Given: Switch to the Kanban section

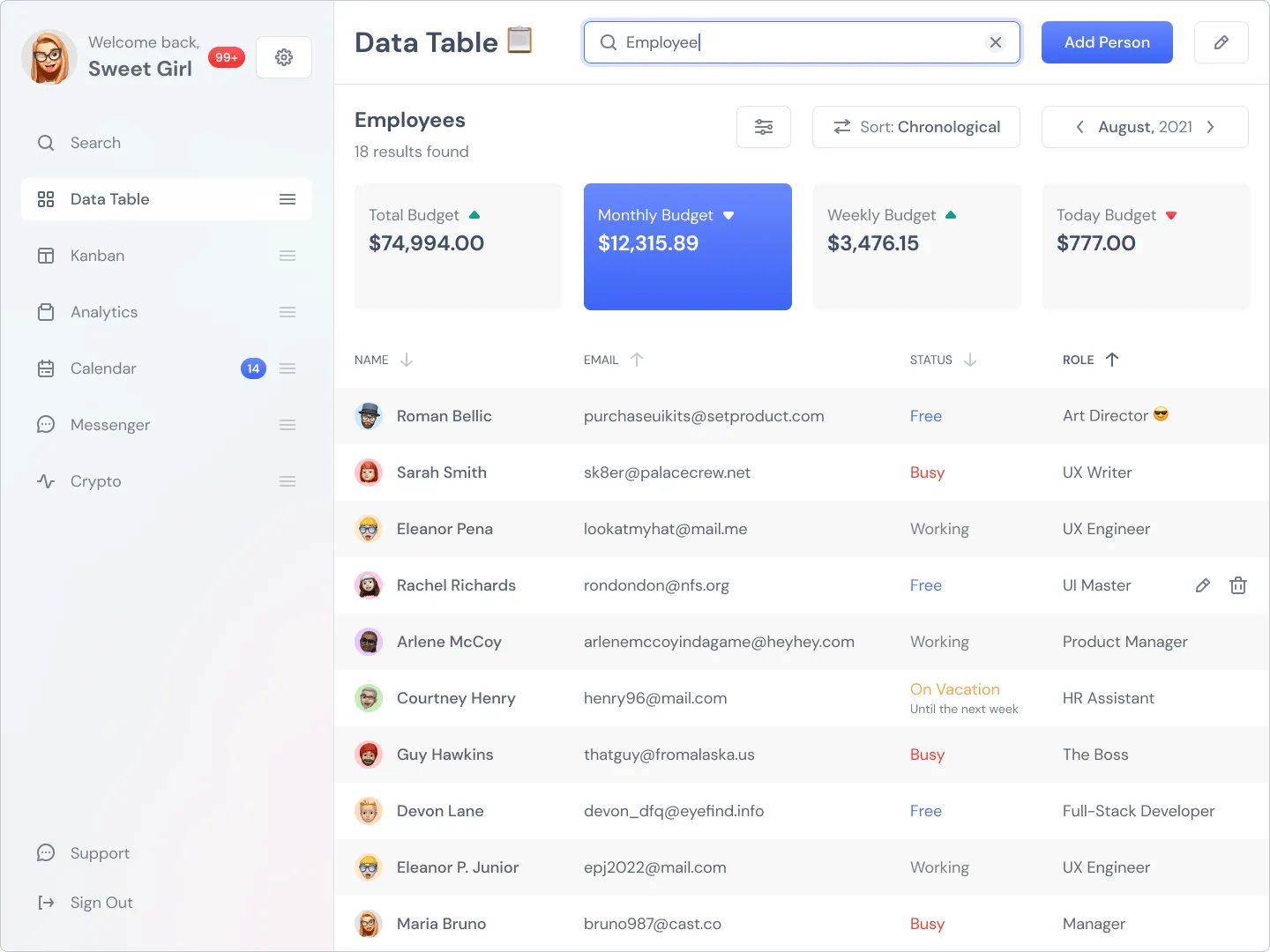Looking at the screenshot, I should tap(97, 256).
